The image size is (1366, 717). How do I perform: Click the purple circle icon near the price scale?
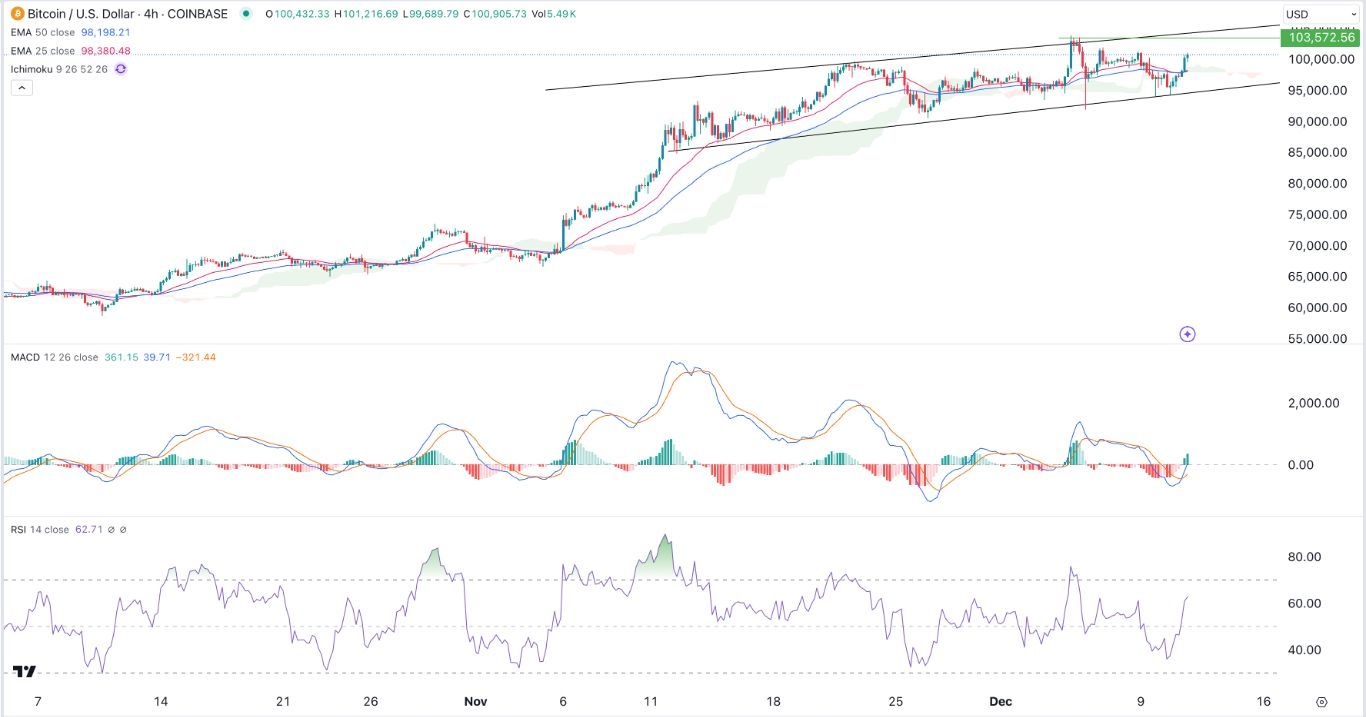[x=1187, y=334]
